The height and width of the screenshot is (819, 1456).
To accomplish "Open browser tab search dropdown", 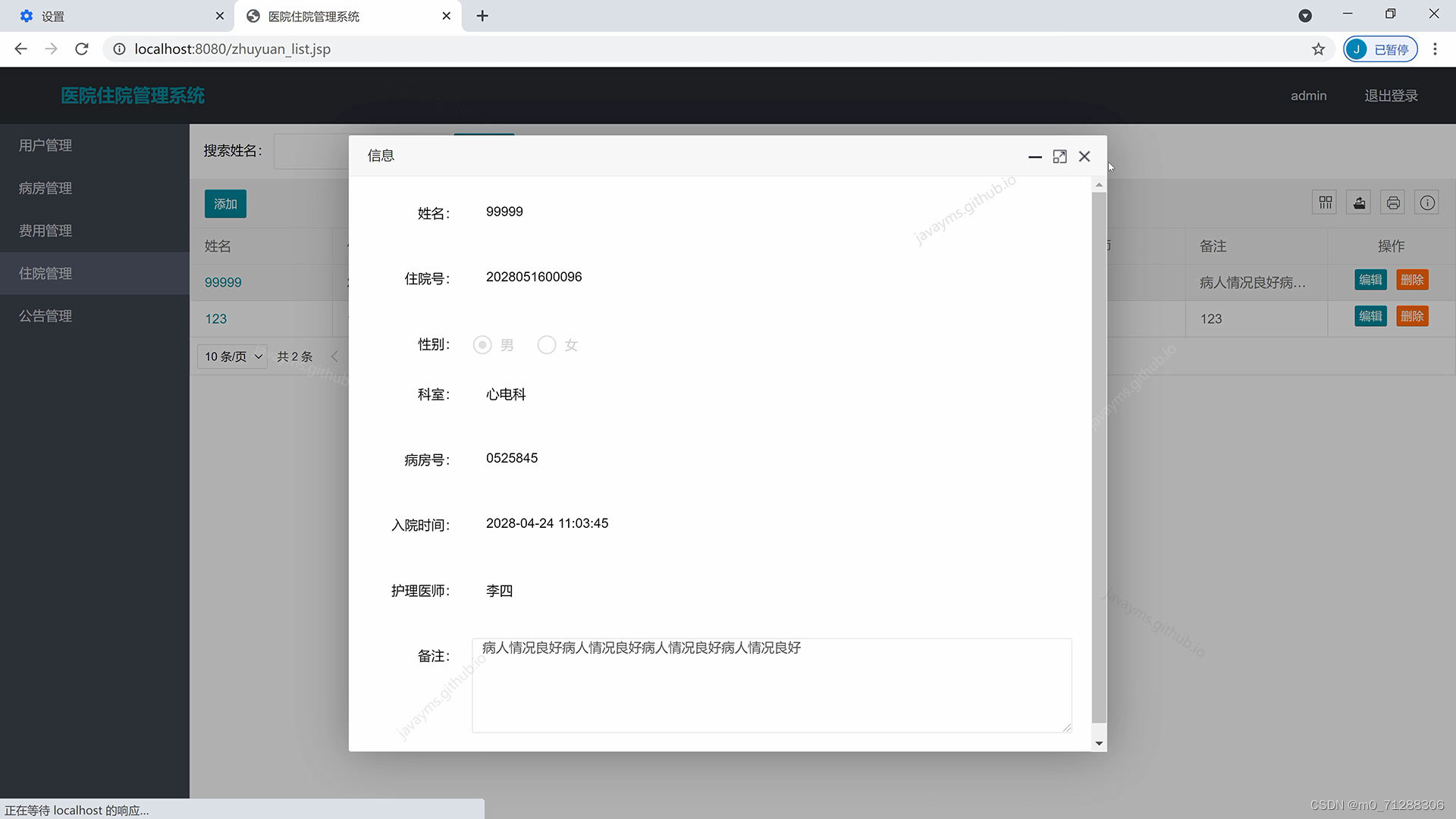I will (1305, 16).
